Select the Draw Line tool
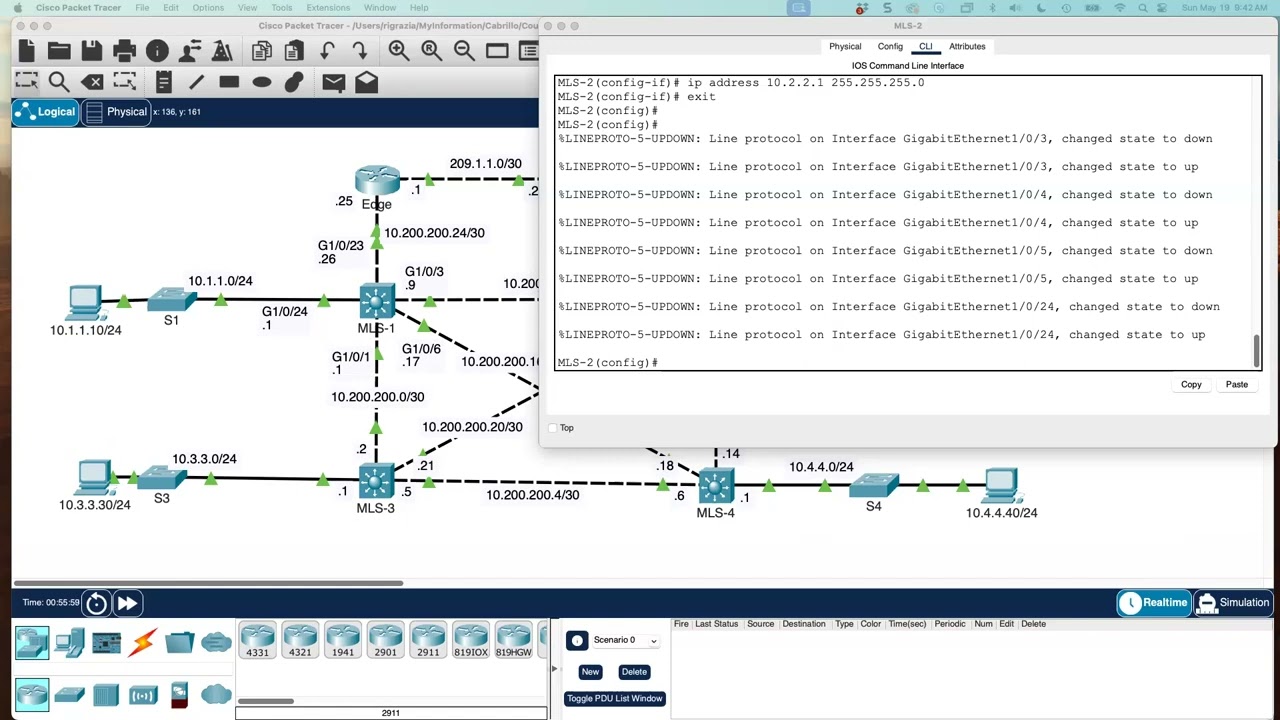 tap(197, 82)
